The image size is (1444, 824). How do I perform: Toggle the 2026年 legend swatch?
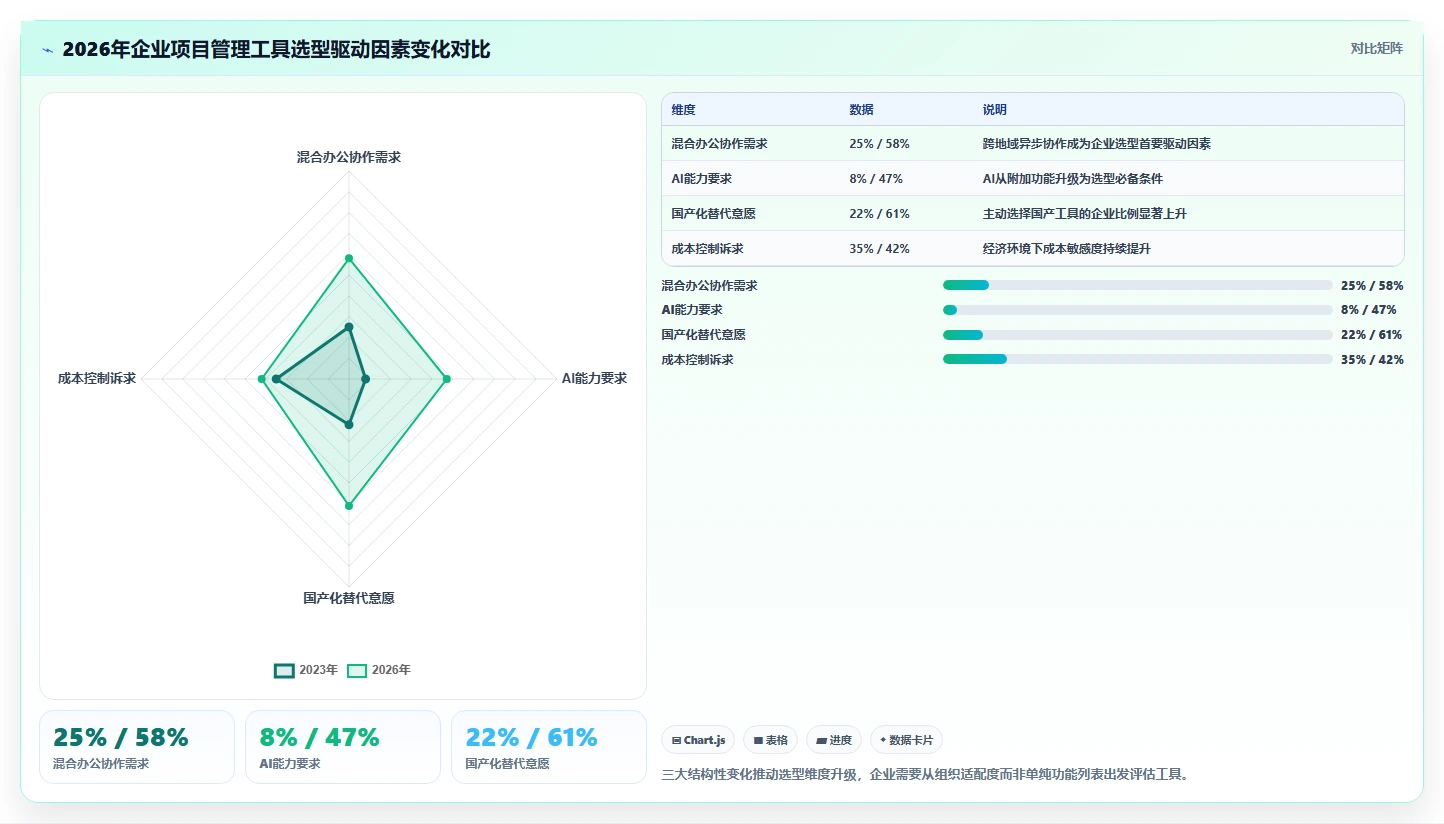coord(357,670)
